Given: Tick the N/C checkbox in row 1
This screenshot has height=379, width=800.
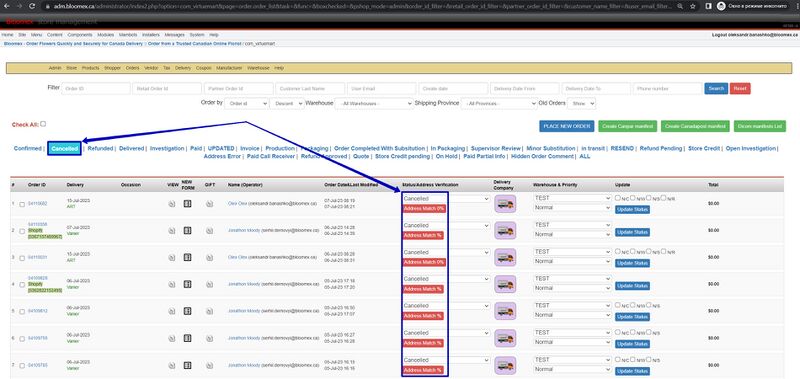Looking at the screenshot, I should pos(618,198).
